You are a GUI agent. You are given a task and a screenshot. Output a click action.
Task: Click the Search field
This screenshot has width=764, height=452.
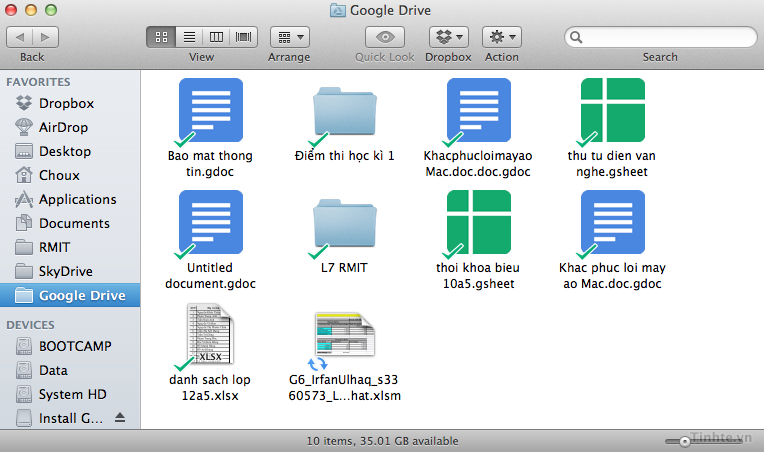[x=661, y=37]
